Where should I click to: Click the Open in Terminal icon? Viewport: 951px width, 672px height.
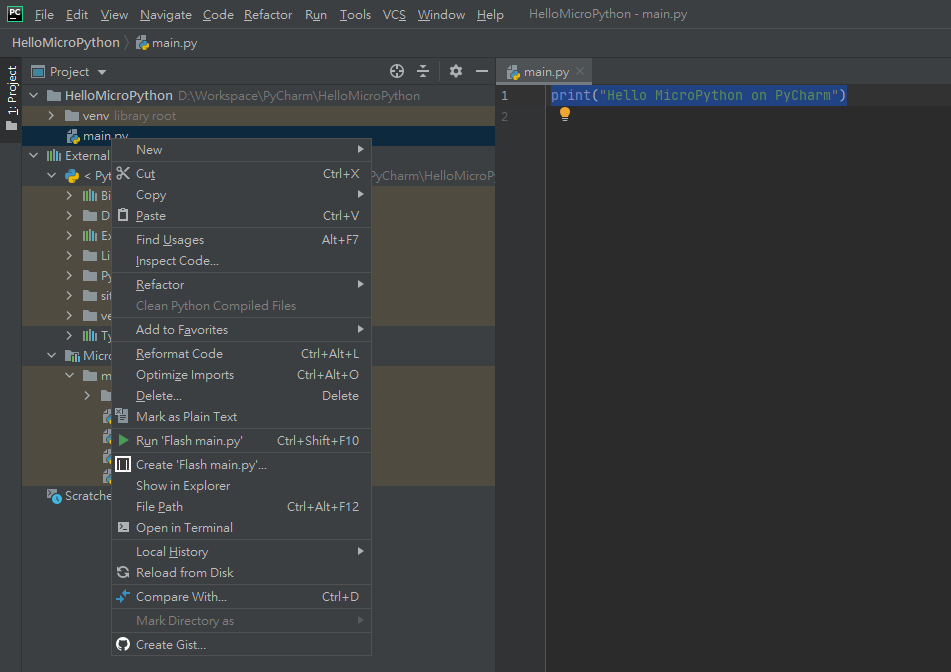[123, 527]
